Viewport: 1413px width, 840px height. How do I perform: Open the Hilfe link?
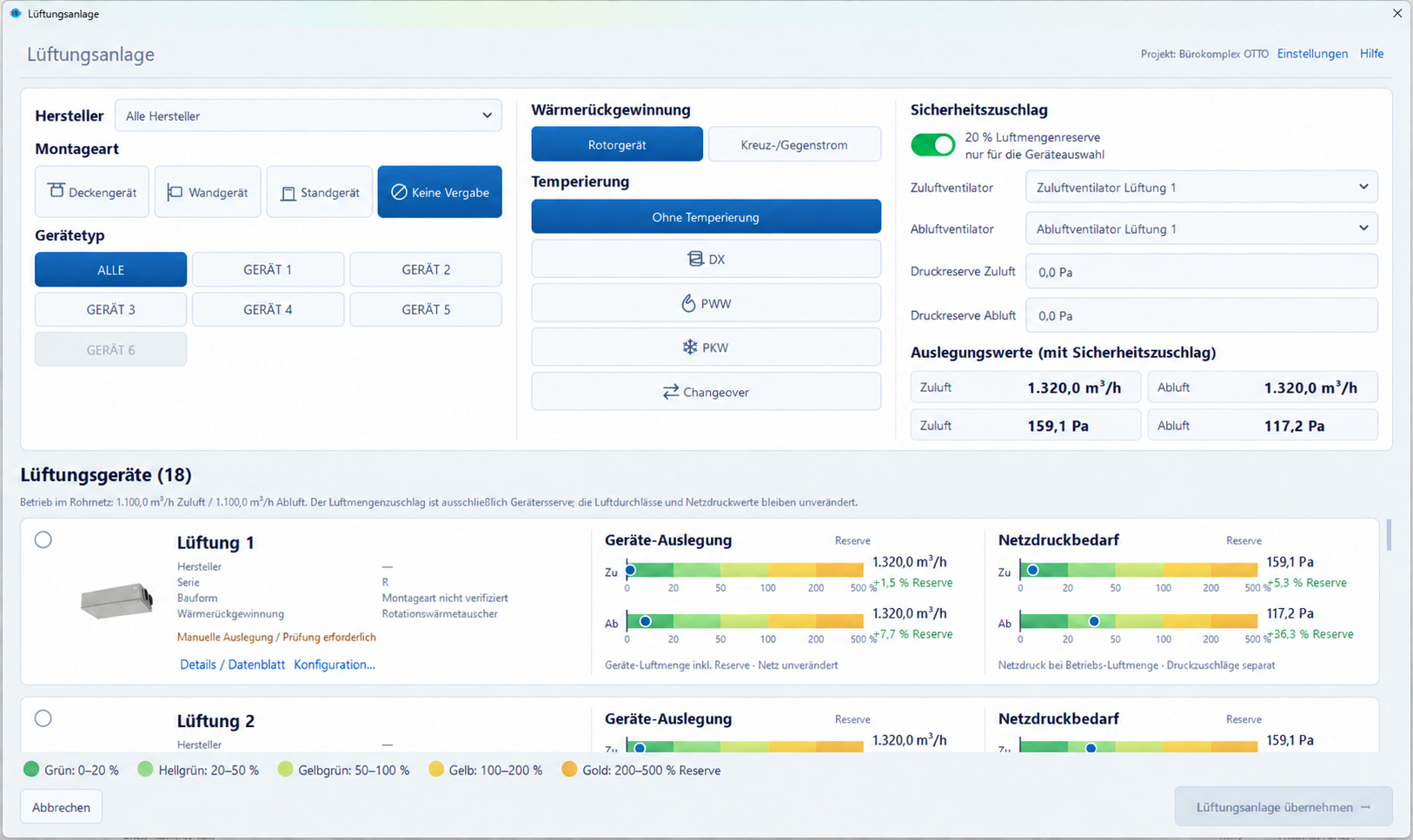coord(1371,54)
